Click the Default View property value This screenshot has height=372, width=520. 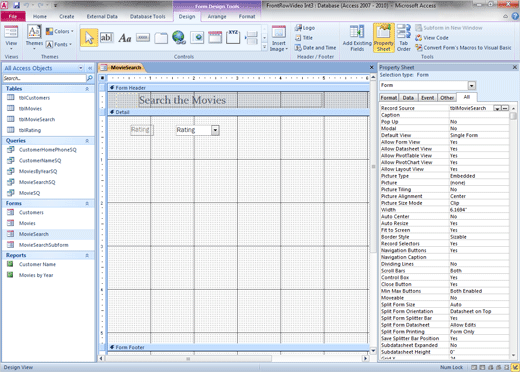479,135
